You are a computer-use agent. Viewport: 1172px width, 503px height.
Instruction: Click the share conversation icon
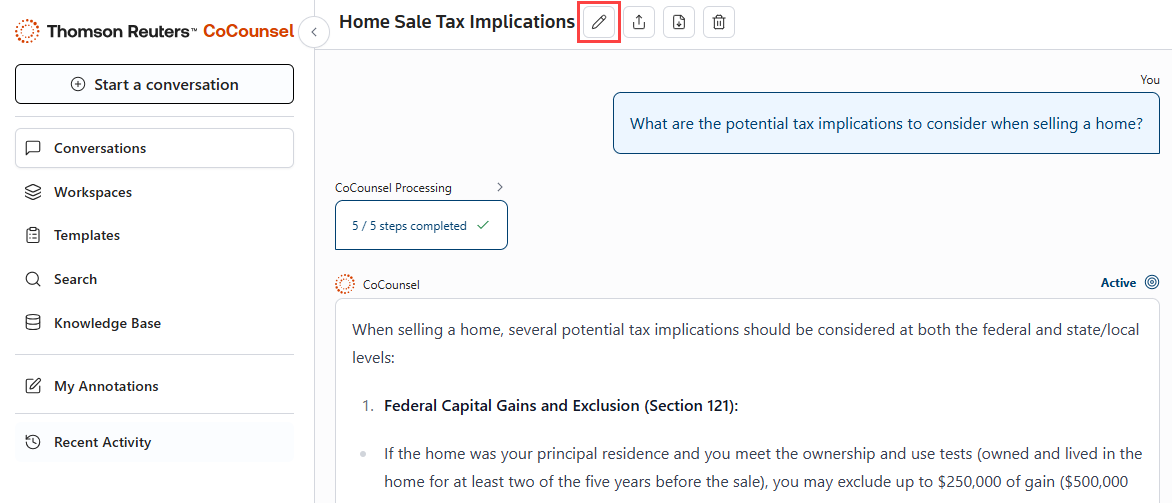point(639,22)
